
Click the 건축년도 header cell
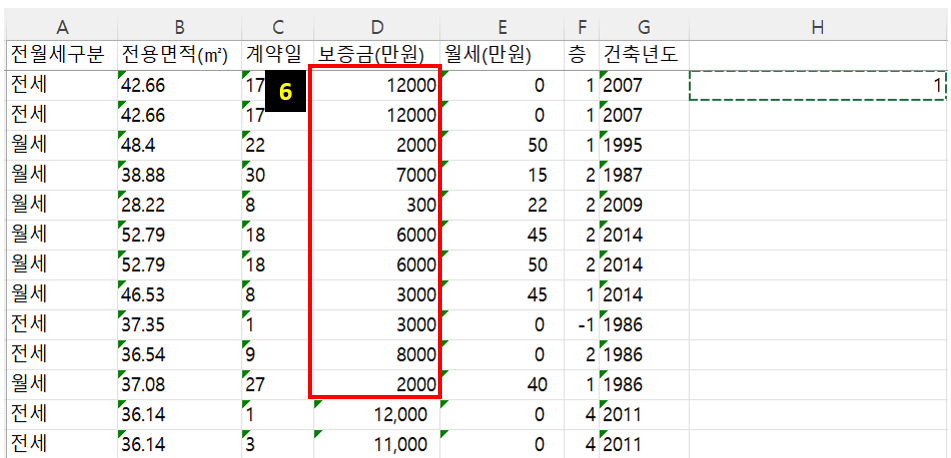pos(644,55)
